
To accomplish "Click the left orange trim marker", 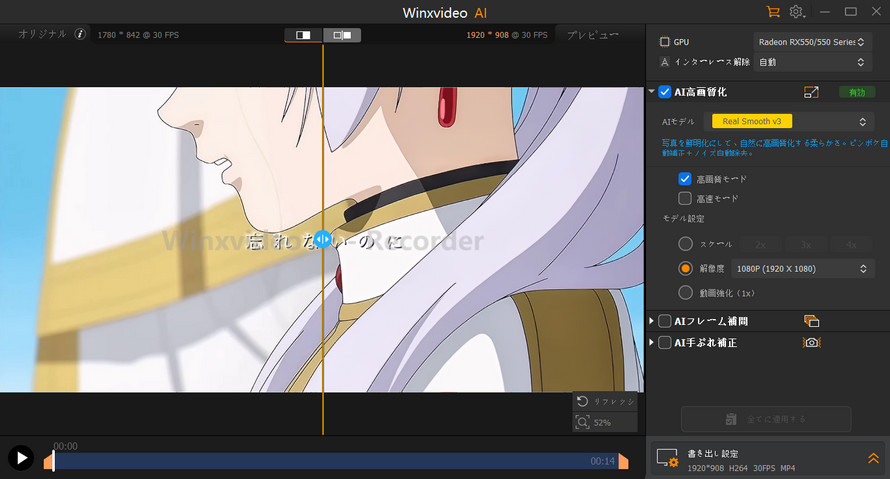I will (49, 461).
